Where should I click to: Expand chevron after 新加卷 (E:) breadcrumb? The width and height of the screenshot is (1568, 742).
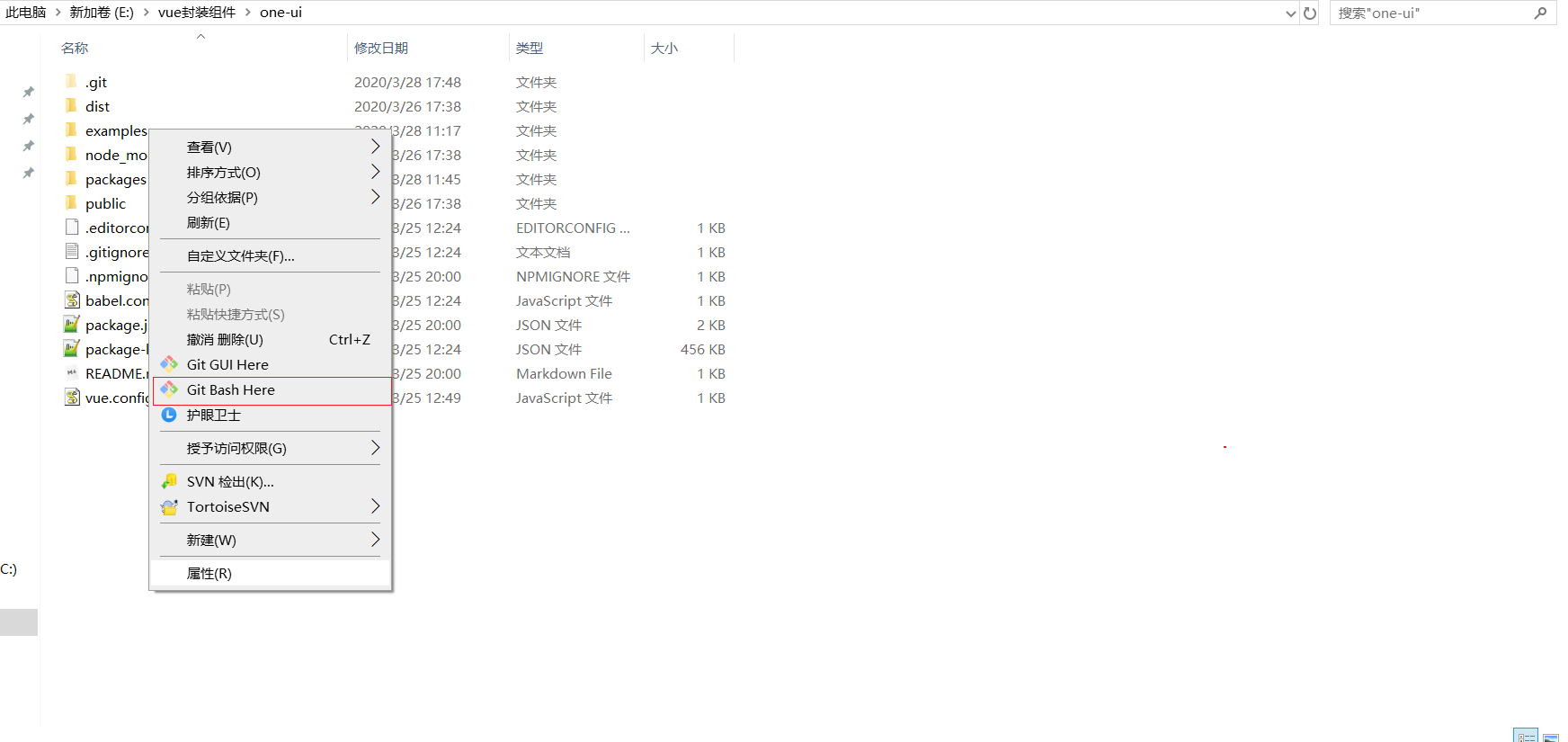(146, 13)
